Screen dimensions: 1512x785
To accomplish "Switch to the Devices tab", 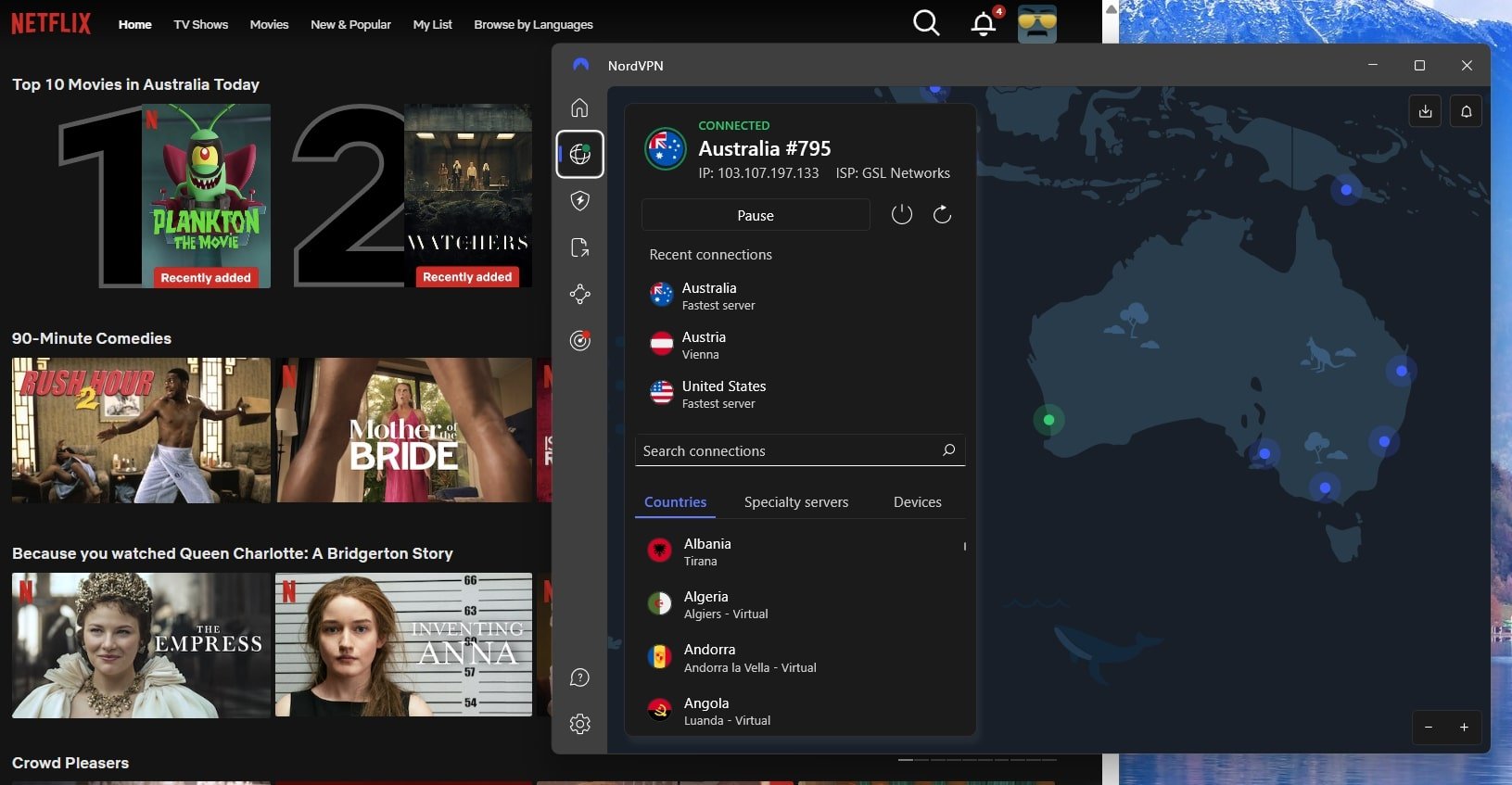I will [917, 502].
